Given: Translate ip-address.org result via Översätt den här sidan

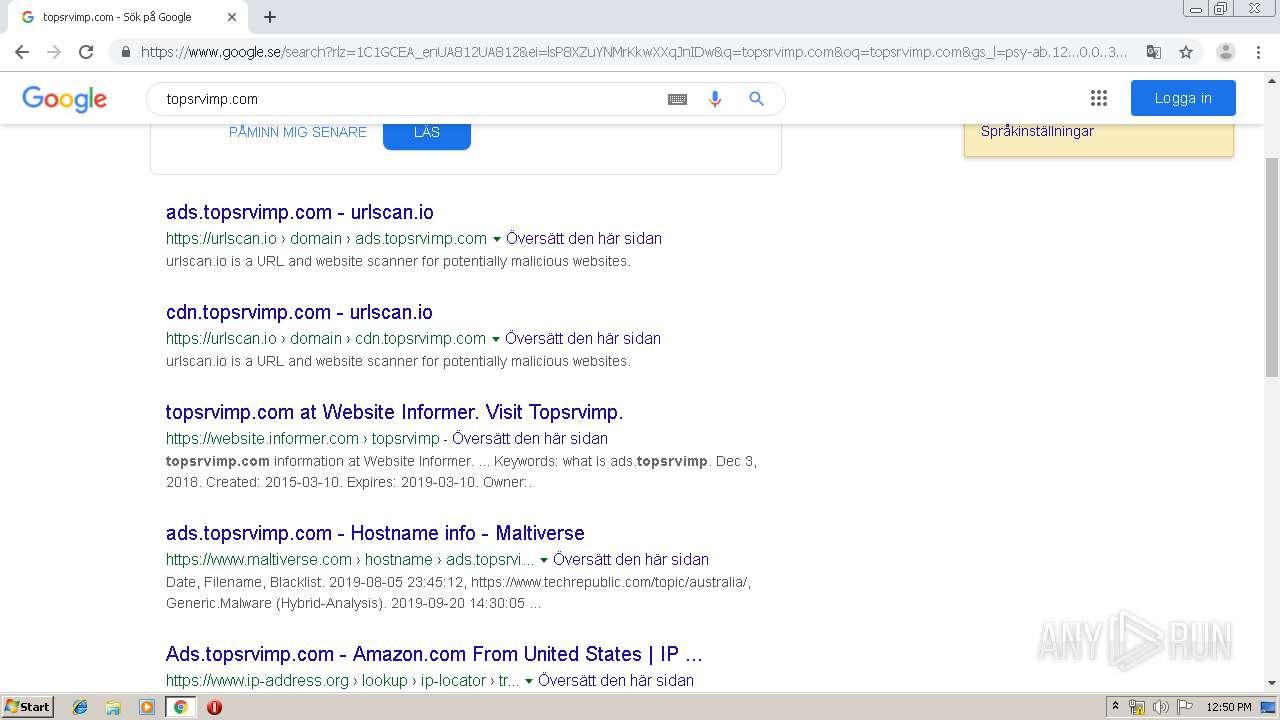Looking at the screenshot, I should (x=616, y=680).
